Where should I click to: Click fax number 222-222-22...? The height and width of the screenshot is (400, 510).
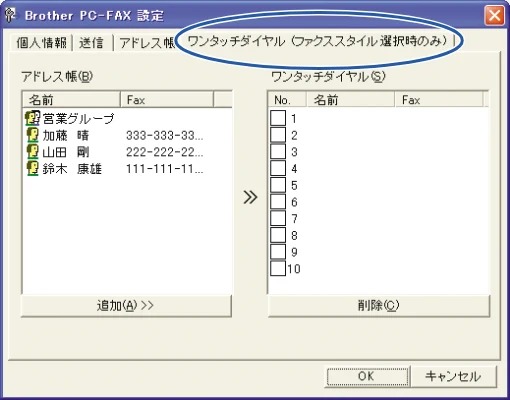coord(165,152)
